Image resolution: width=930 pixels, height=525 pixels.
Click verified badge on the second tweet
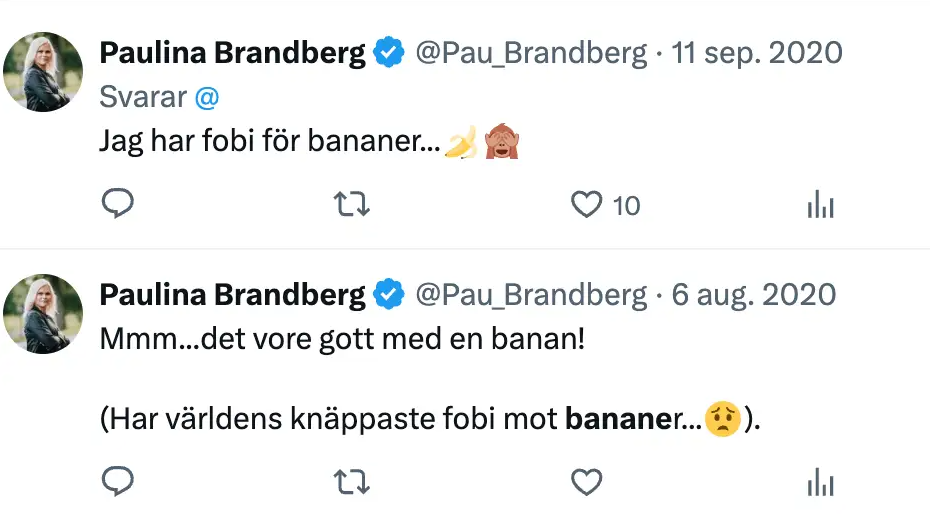click(x=389, y=295)
